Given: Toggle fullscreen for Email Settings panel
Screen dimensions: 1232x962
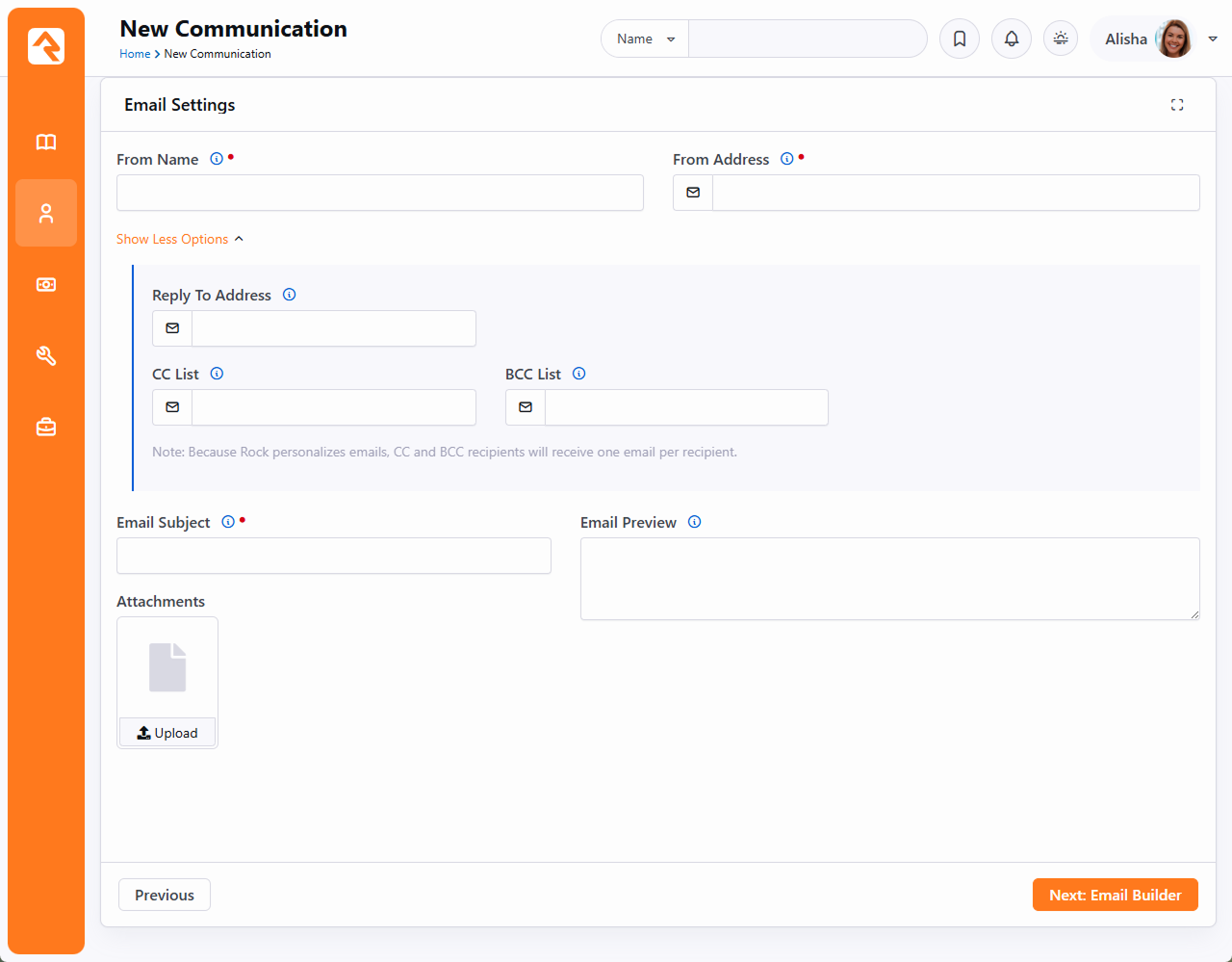Looking at the screenshot, I should point(1177,105).
